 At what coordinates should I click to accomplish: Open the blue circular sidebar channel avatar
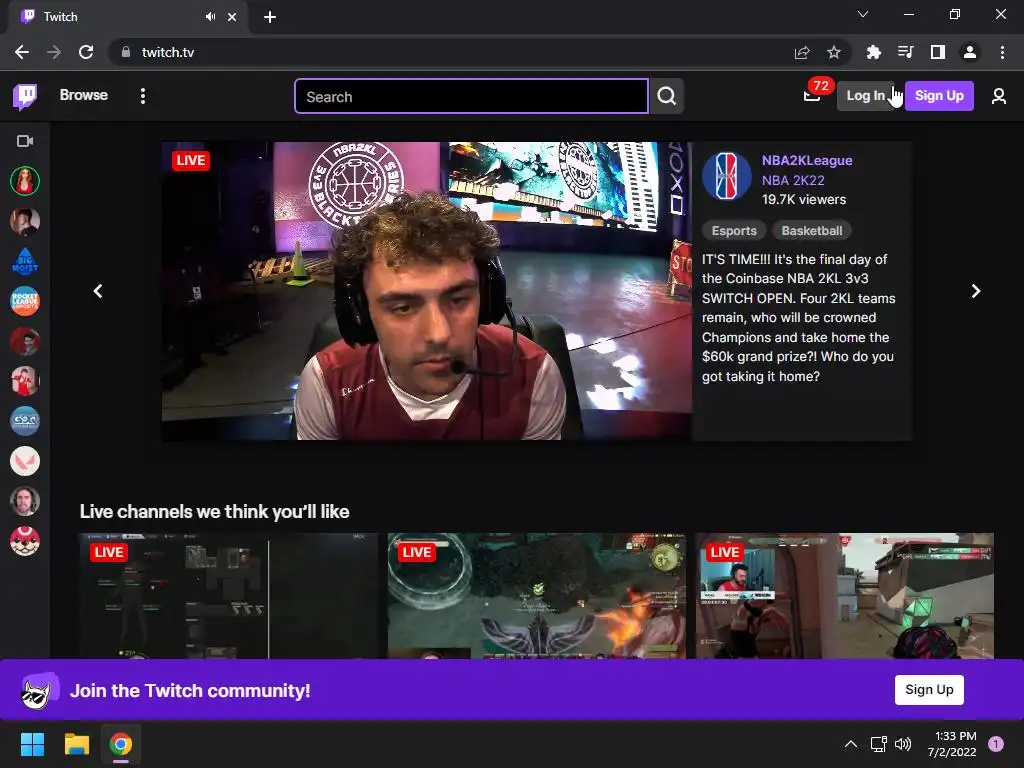click(x=25, y=421)
